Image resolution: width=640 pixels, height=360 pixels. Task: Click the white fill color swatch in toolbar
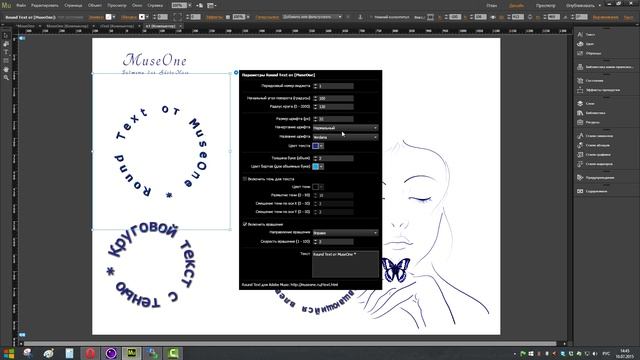click(109, 17)
